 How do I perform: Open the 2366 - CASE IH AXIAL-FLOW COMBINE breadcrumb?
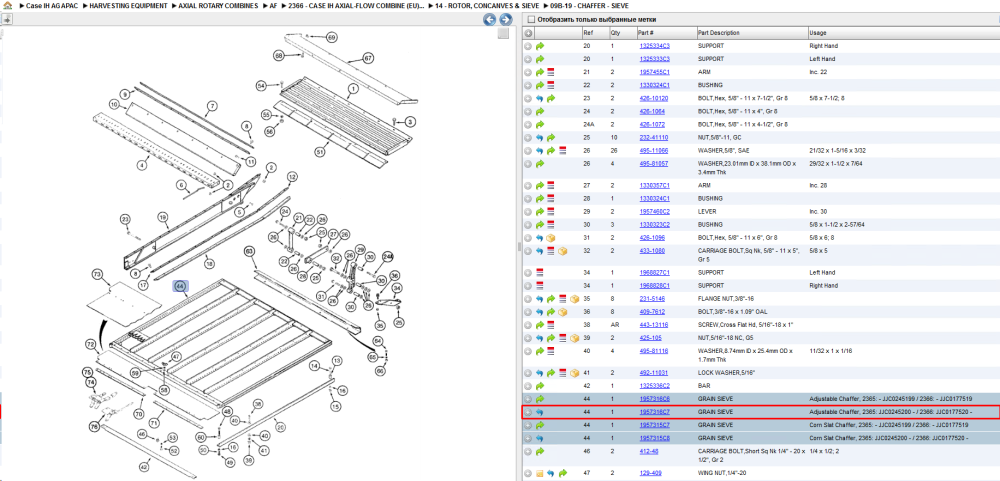357,5
